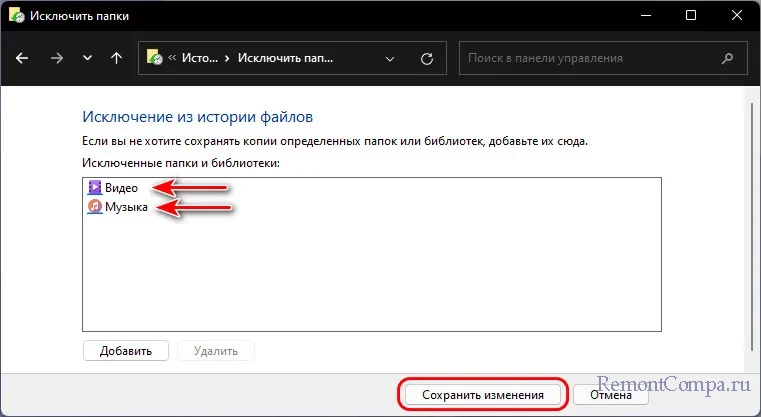The image size is (761, 417).
Task: Open the chevron after the Исто... breadcrumb
Action: tap(227, 58)
